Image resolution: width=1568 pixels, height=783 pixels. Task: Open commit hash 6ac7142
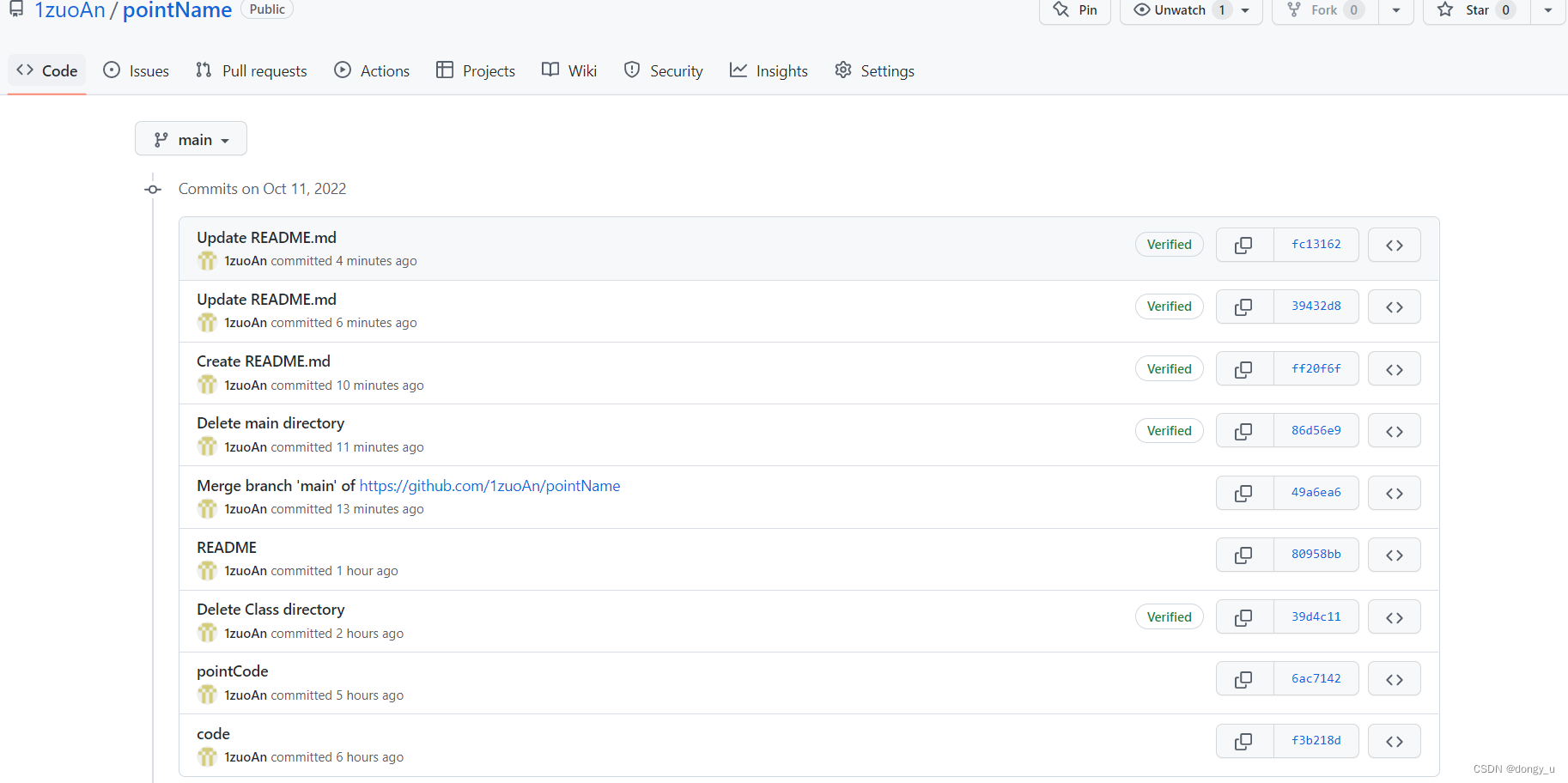pyautogui.click(x=1316, y=679)
